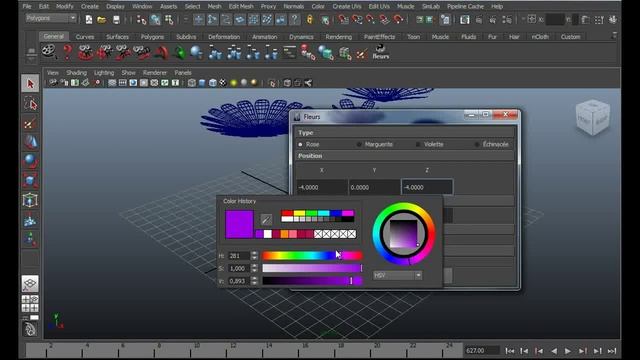Enable wireframe cube display in panel toolbar
This screenshot has height=360, width=640.
(192, 83)
